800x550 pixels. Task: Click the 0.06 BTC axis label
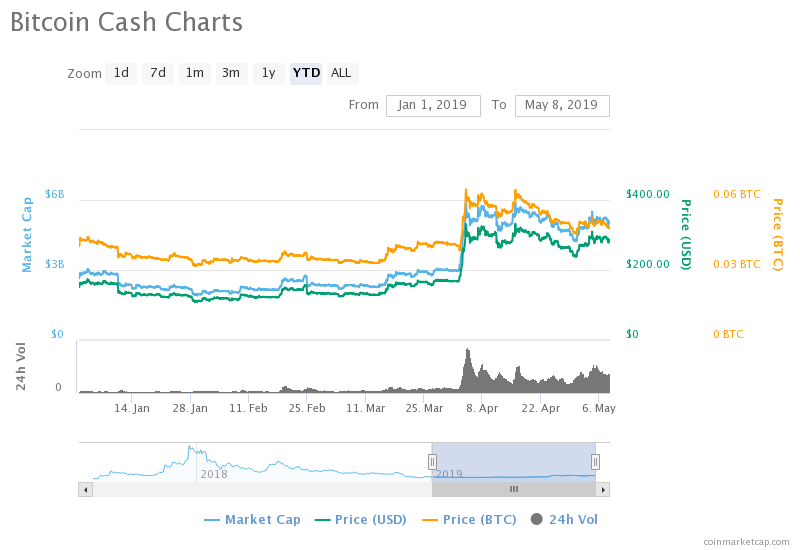tap(737, 194)
